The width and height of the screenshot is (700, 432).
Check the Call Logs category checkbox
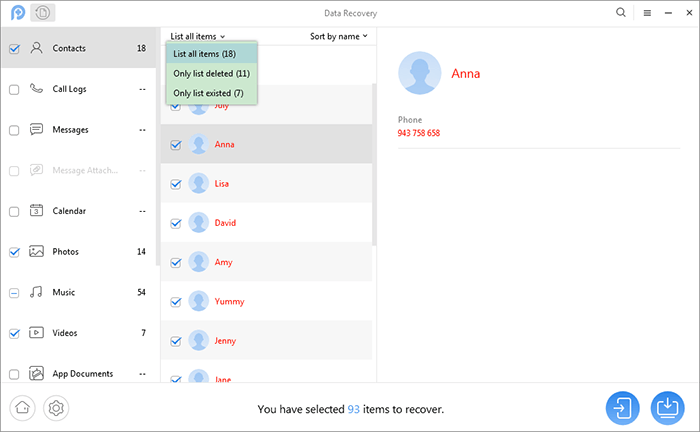(14, 90)
